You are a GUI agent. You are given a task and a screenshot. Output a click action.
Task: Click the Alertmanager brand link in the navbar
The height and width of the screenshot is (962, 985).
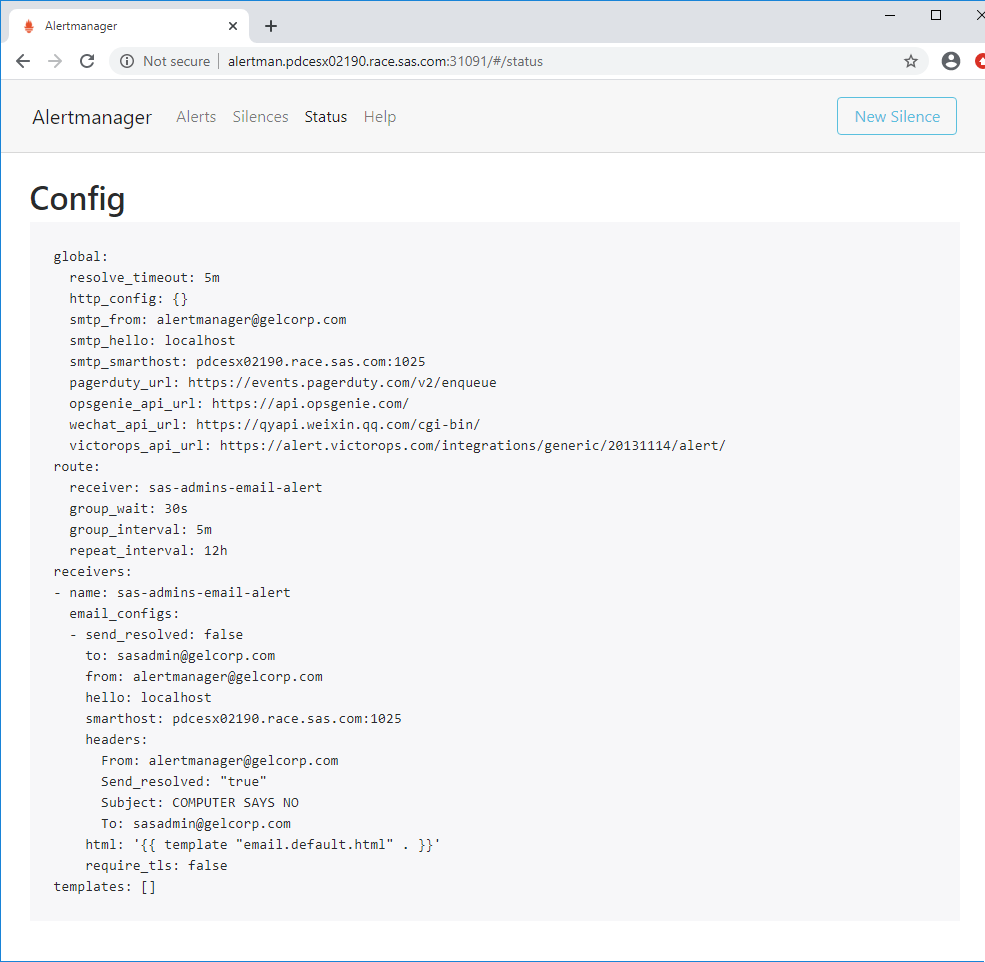[x=92, y=117]
